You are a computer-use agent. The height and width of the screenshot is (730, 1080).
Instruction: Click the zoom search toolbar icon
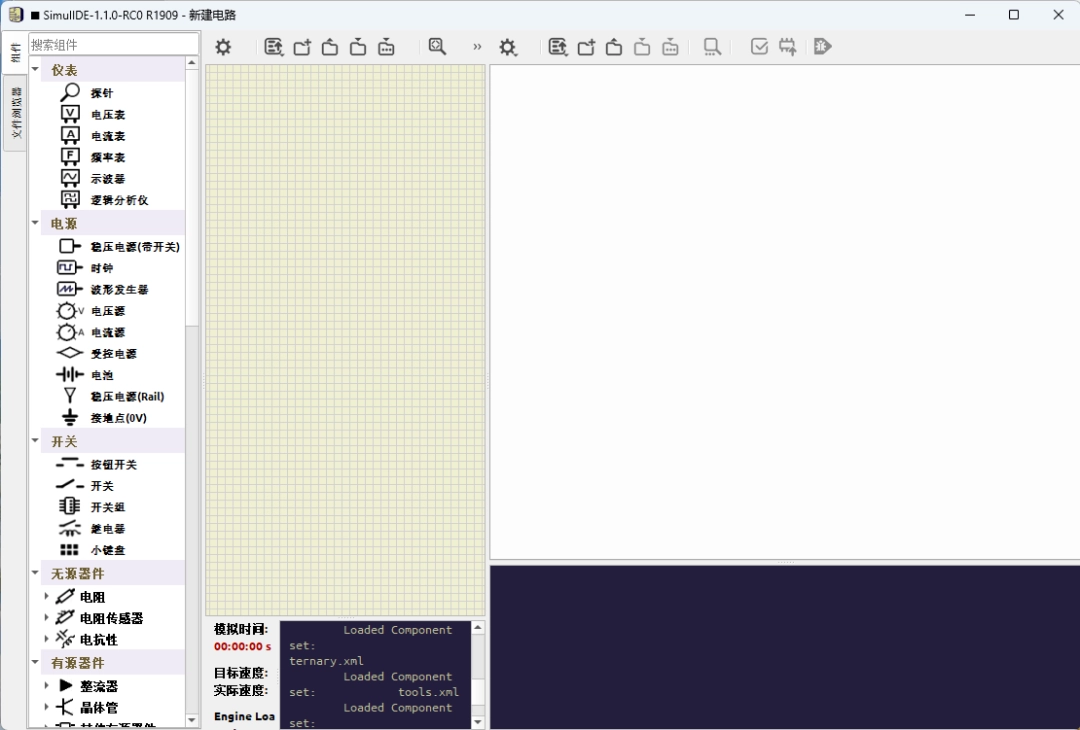[436, 46]
